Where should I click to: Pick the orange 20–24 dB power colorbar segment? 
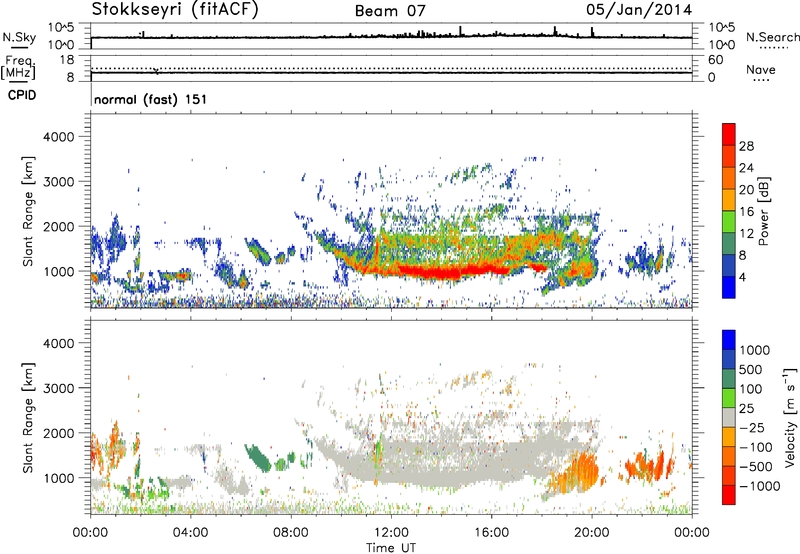729,178
